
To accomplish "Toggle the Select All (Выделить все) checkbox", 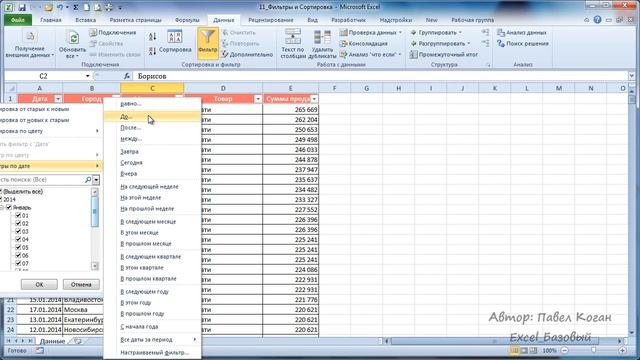I will (1, 191).
